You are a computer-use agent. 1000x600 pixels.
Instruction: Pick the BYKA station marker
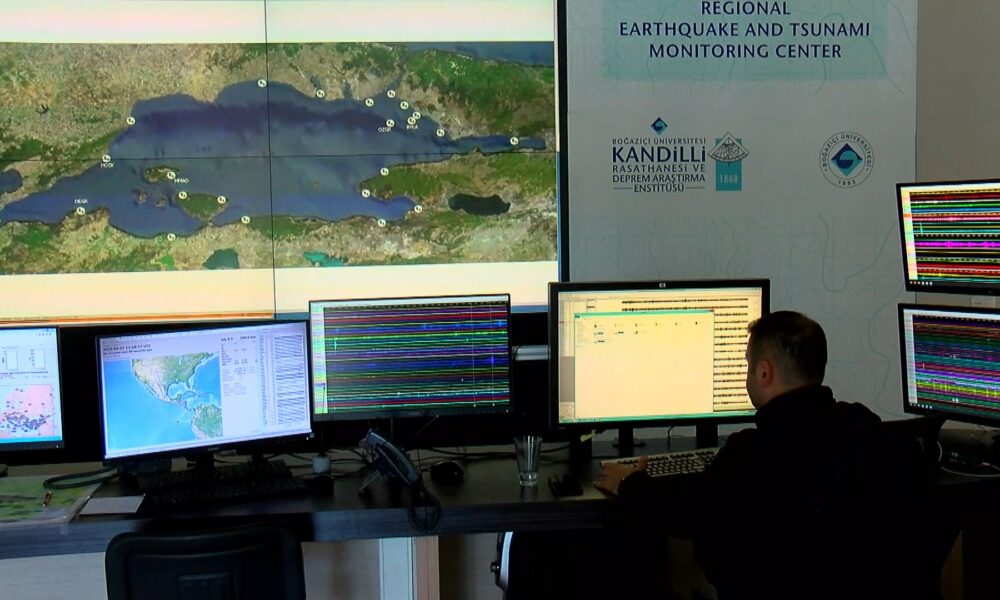[x=411, y=121]
